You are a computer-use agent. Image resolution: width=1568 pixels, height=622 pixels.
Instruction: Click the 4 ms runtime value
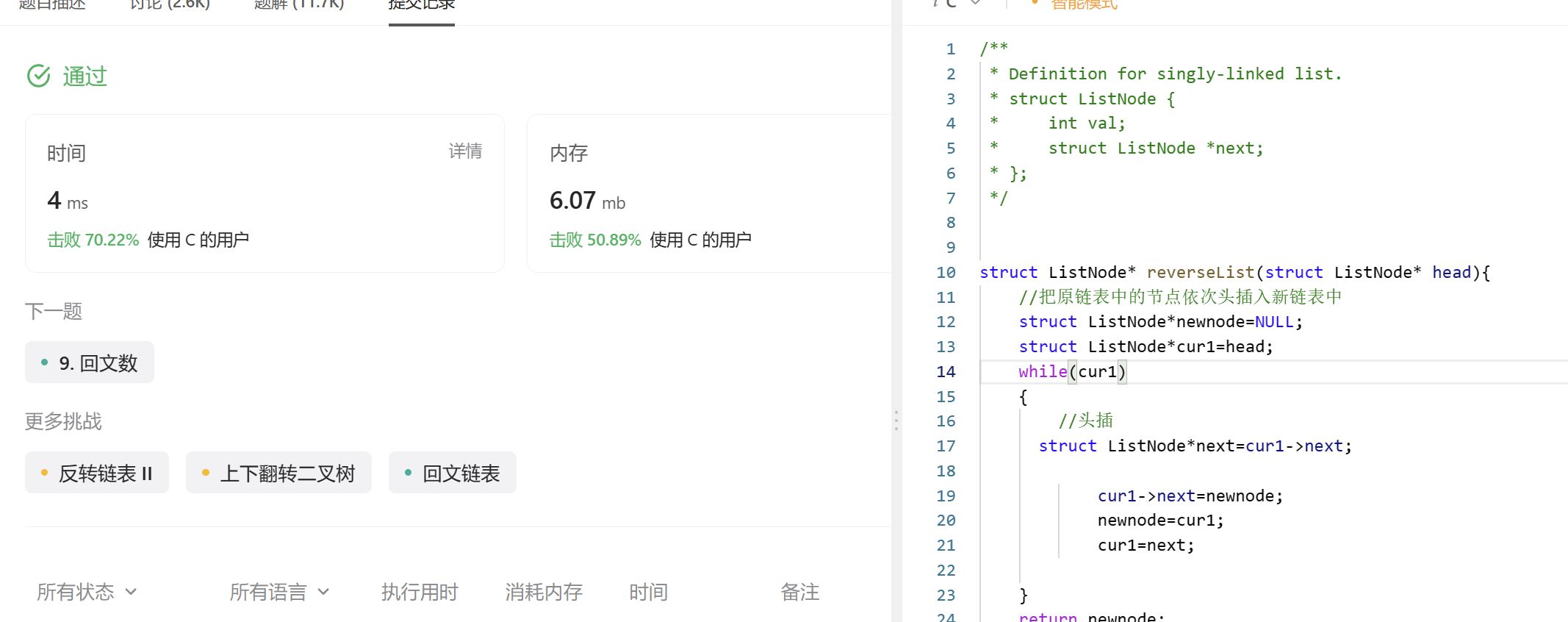coord(68,201)
